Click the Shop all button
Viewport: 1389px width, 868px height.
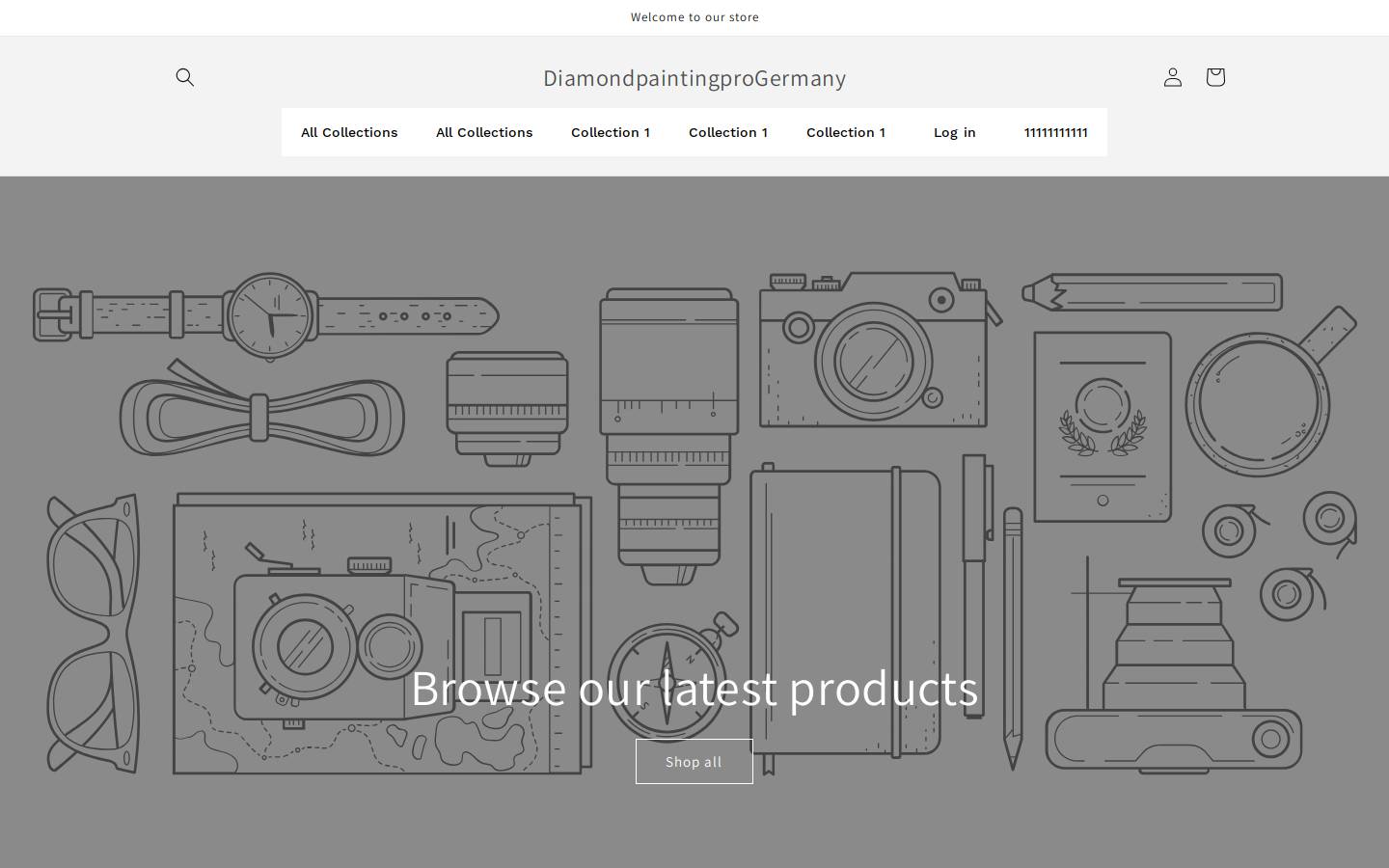pyautogui.click(x=694, y=762)
